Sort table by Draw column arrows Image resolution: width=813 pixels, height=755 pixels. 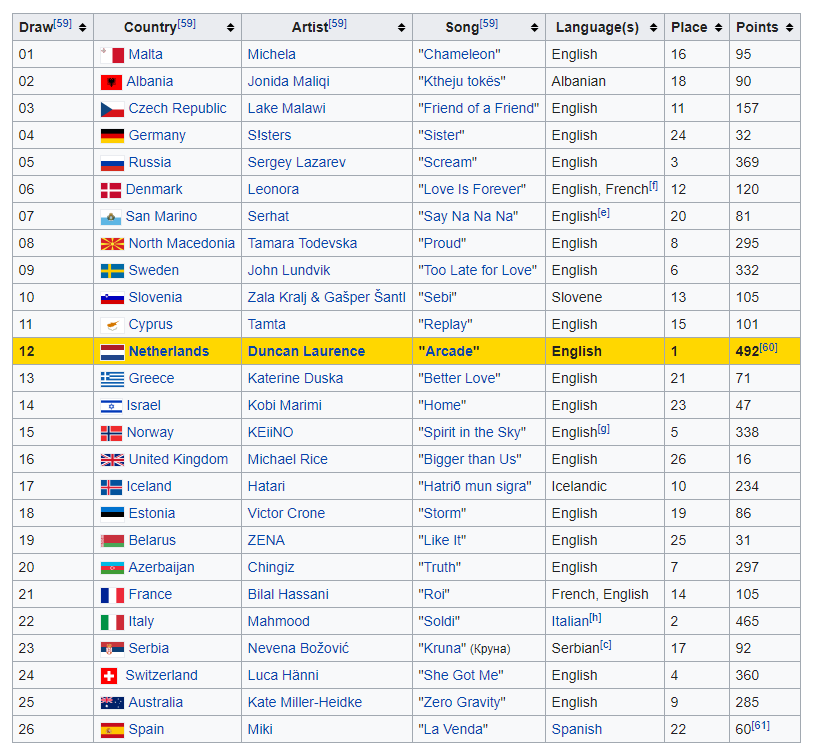tap(82, 27)
